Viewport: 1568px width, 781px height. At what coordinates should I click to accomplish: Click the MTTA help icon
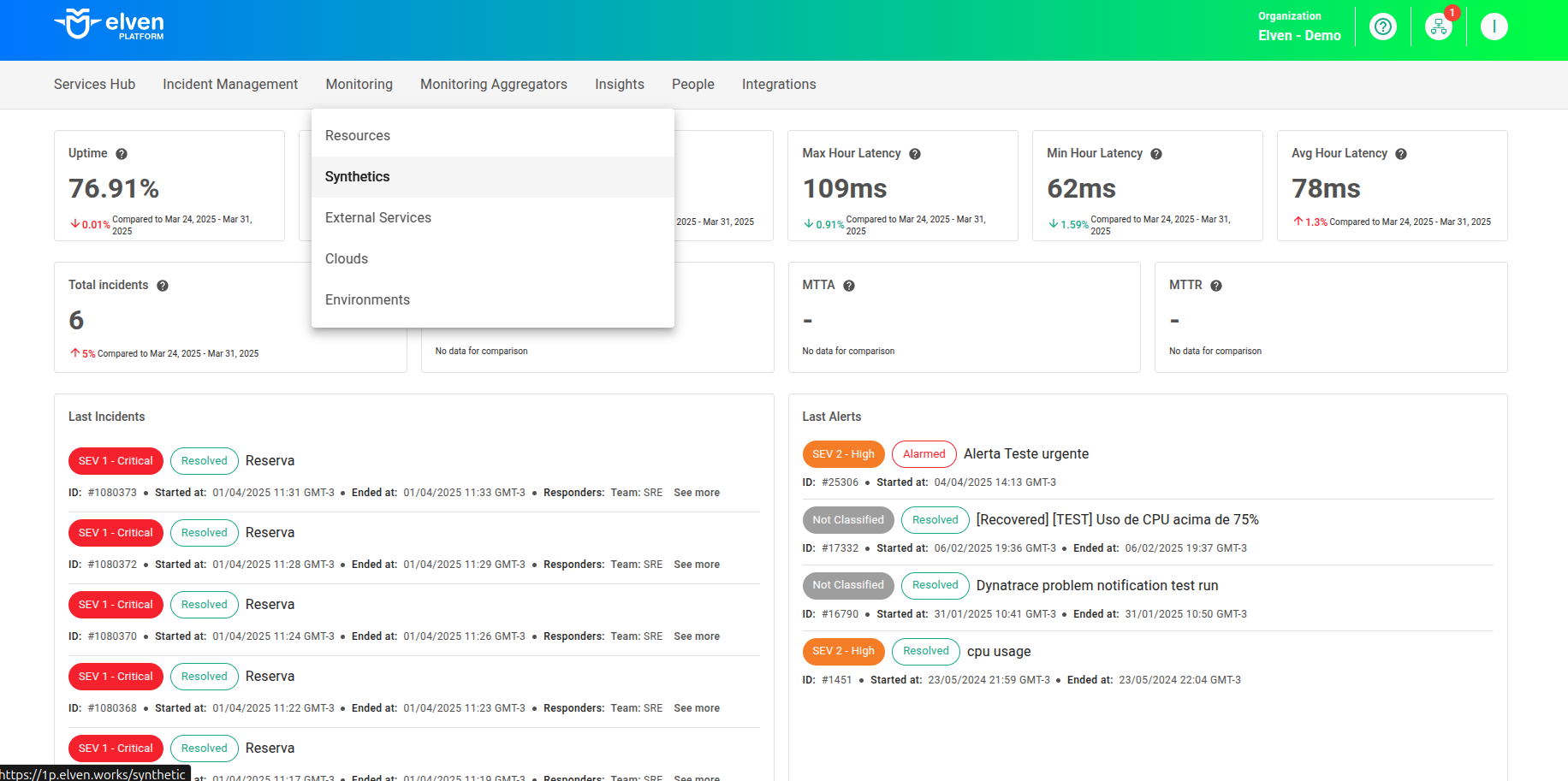(x=849, y=286)
